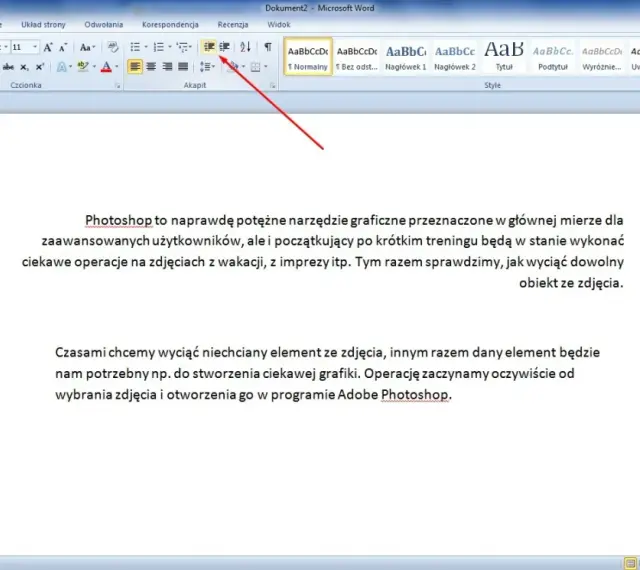This screenshot has height=570, width=640.
Task: Open the Odwołania tab
Action: 104,24
